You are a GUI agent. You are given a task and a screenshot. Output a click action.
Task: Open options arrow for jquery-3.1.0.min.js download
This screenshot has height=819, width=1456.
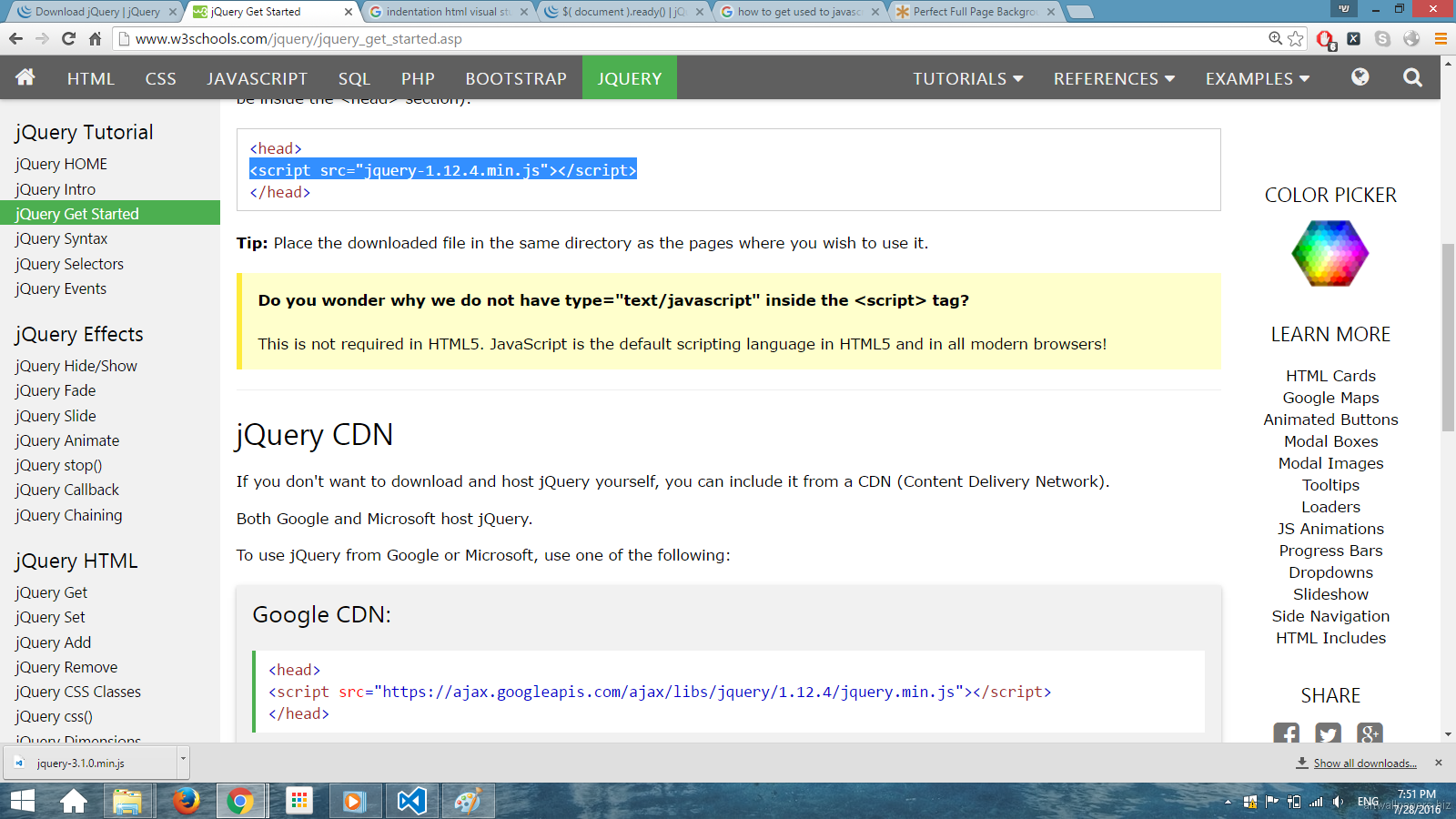(x=183, y=758)
